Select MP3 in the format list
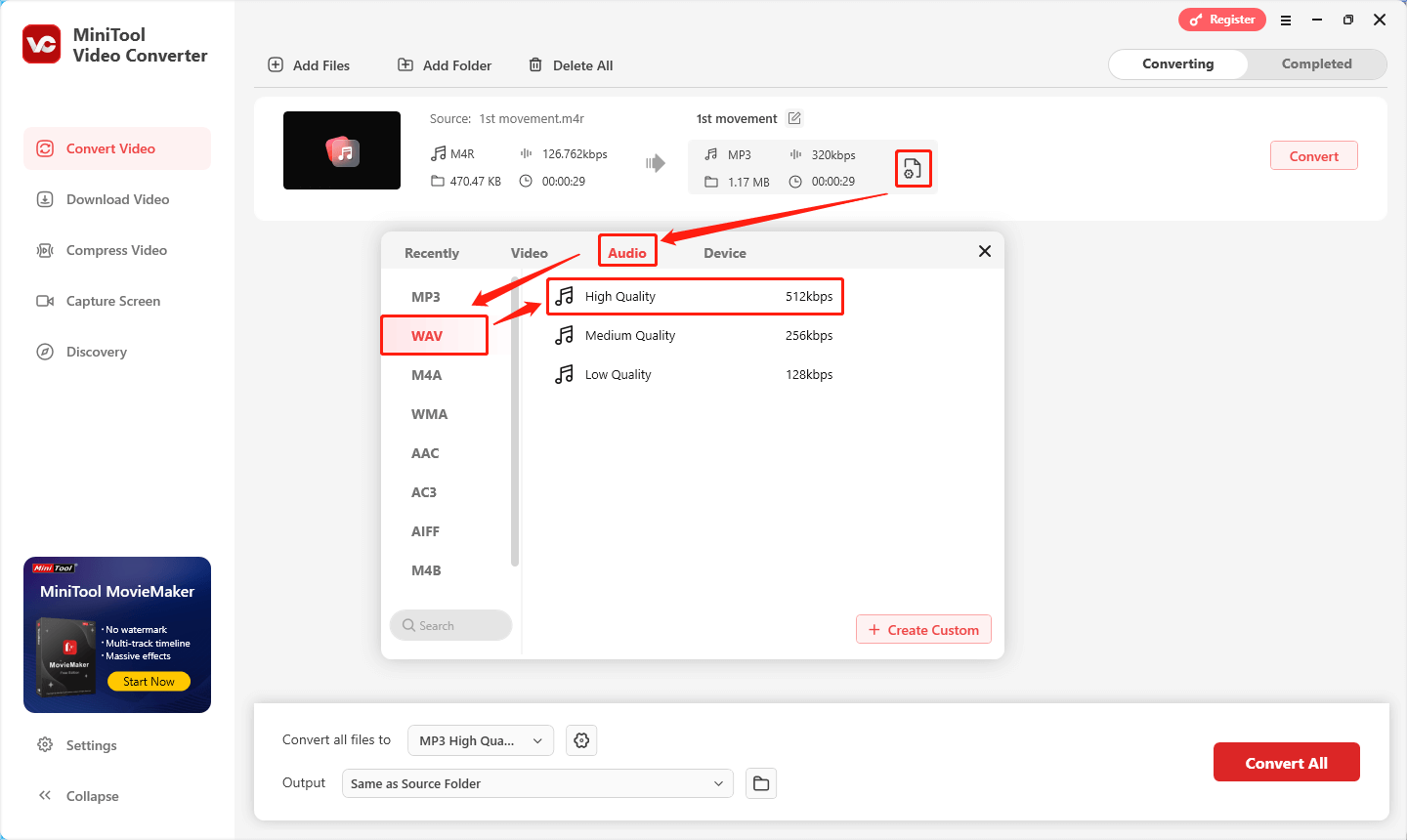Image resolution: width=1407 pixels, height=840 pixels. (426, 297)
